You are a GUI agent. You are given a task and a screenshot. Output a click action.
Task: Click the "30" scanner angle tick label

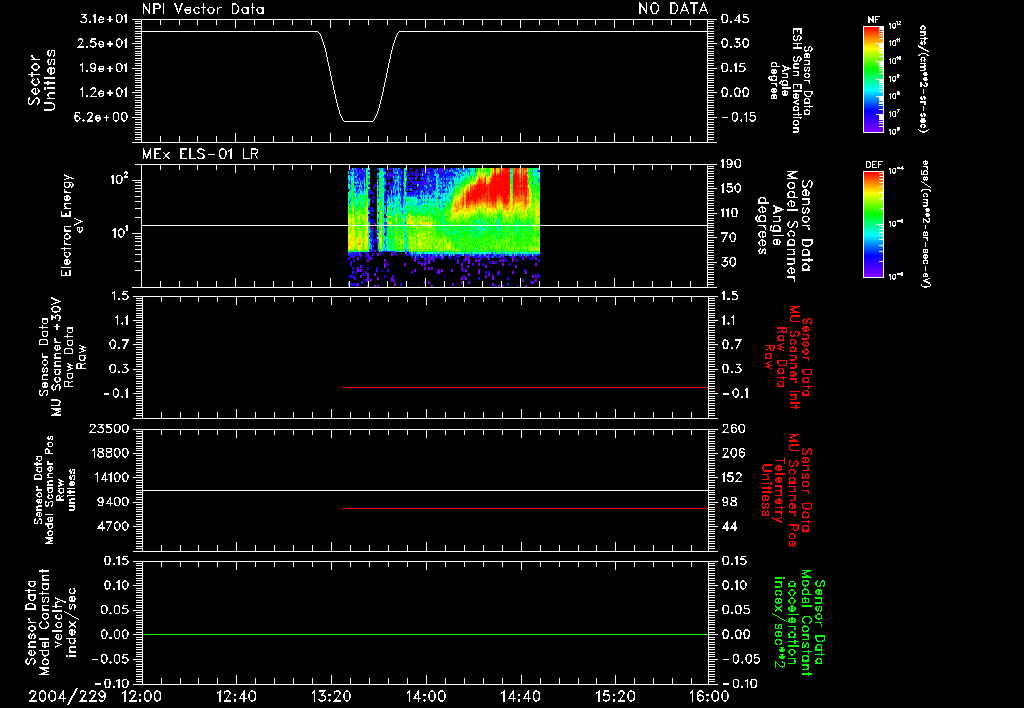(728, 262)
